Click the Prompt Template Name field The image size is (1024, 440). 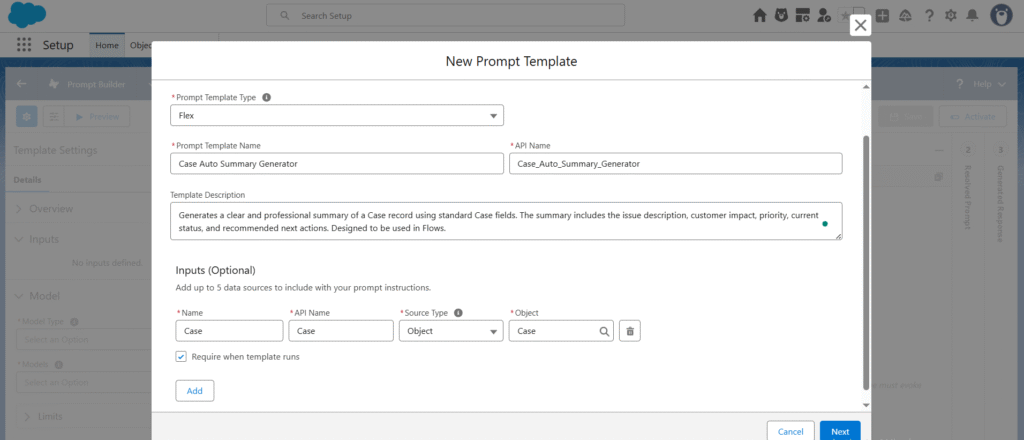pos(336,163)
